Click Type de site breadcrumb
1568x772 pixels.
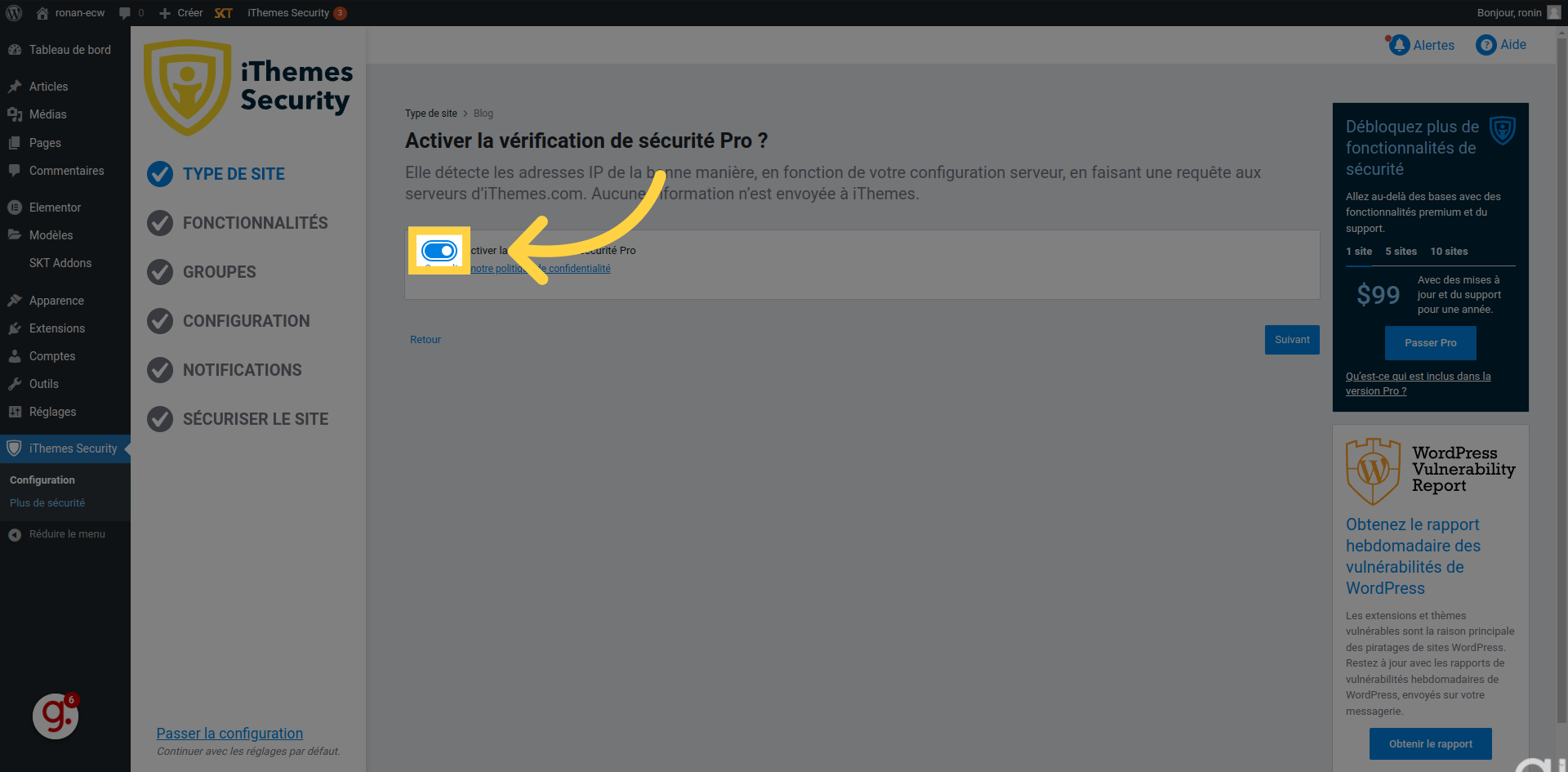(x=431, y=114)
